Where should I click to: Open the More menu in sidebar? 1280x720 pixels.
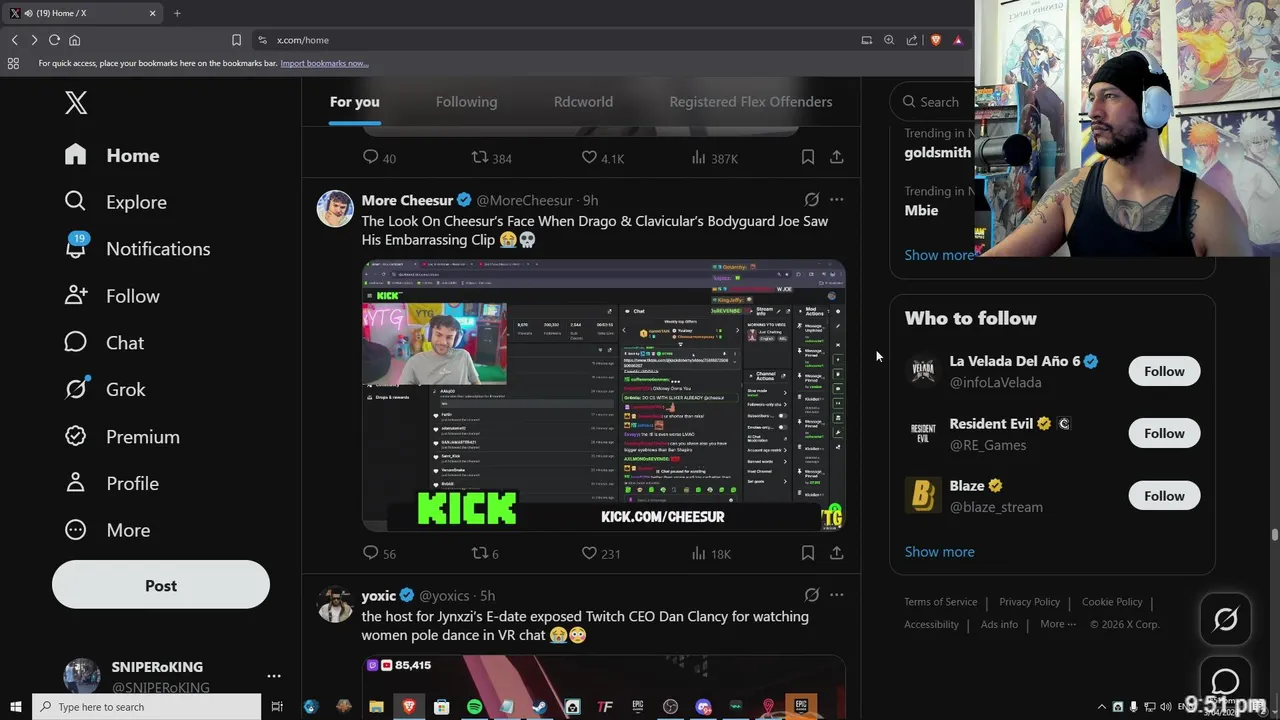[x=106, y=530]
